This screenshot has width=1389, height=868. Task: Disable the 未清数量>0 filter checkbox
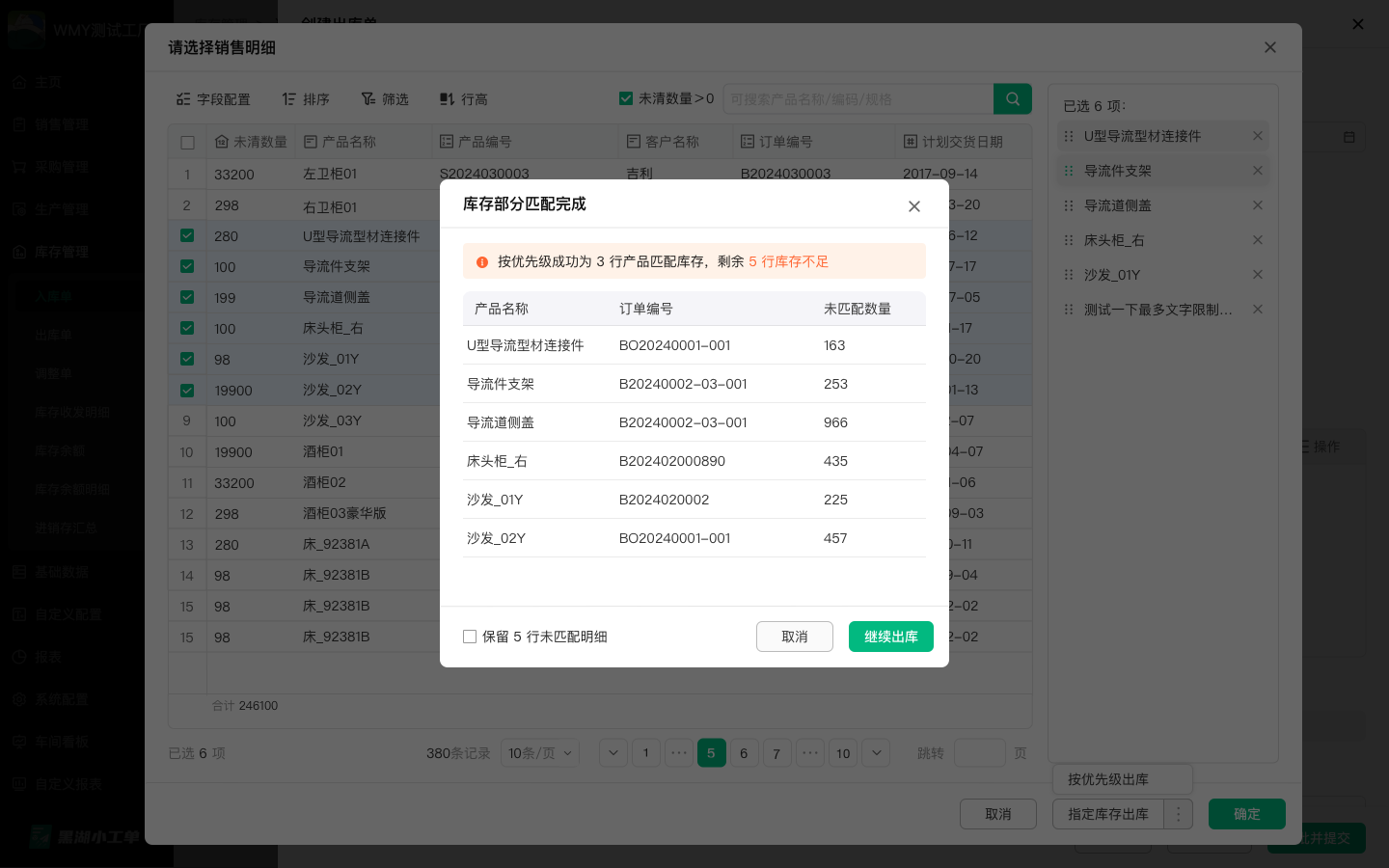[x=626, y=97]
